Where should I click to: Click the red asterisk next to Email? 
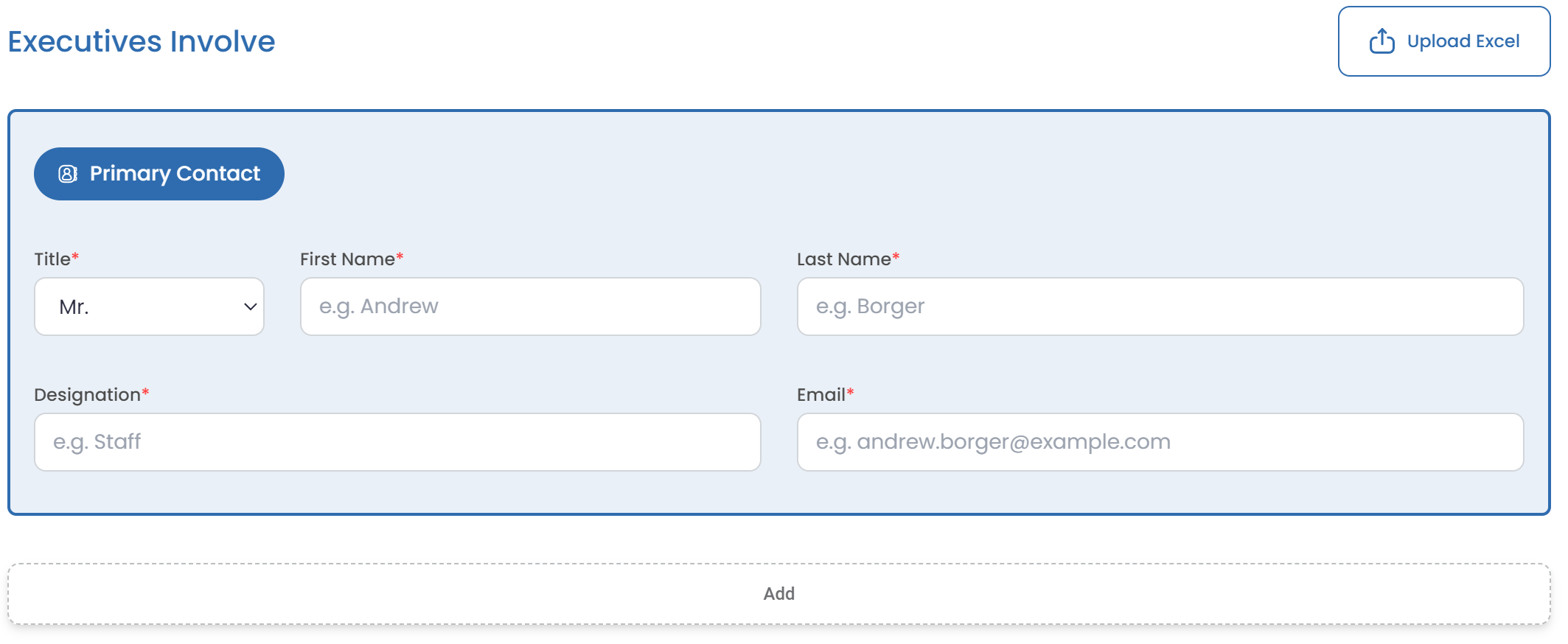(x=850, y=392)
